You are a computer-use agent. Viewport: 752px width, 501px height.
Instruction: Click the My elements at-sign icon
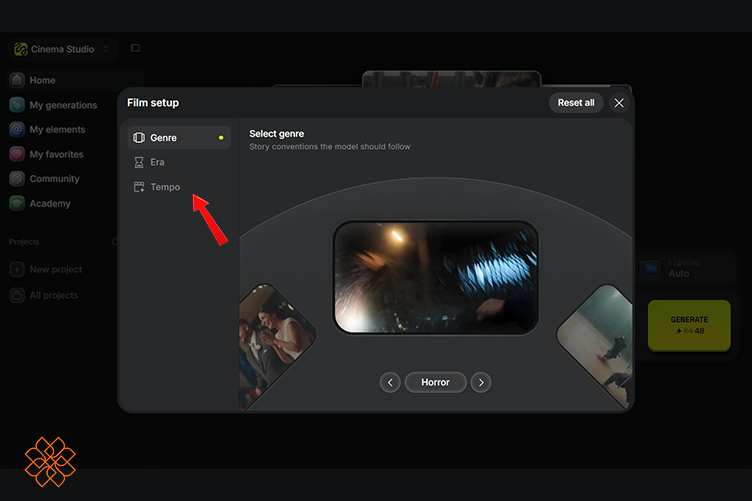17,129
